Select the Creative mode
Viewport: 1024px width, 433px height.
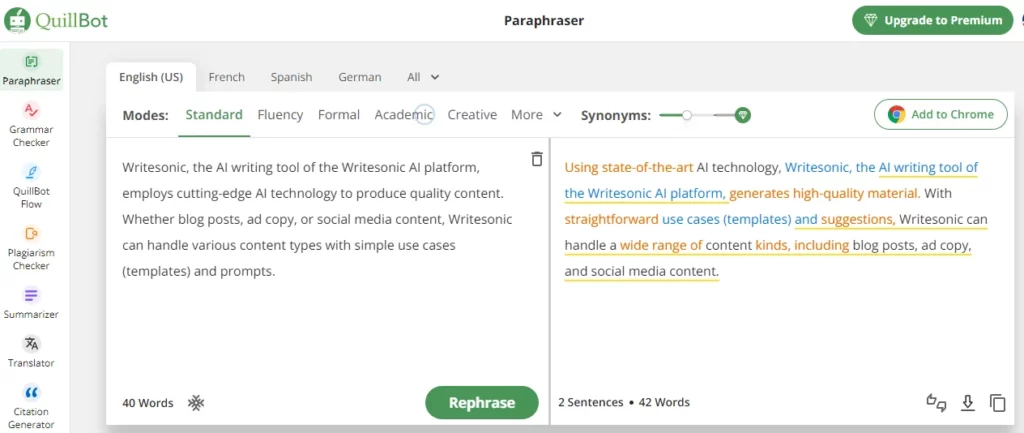472,115
